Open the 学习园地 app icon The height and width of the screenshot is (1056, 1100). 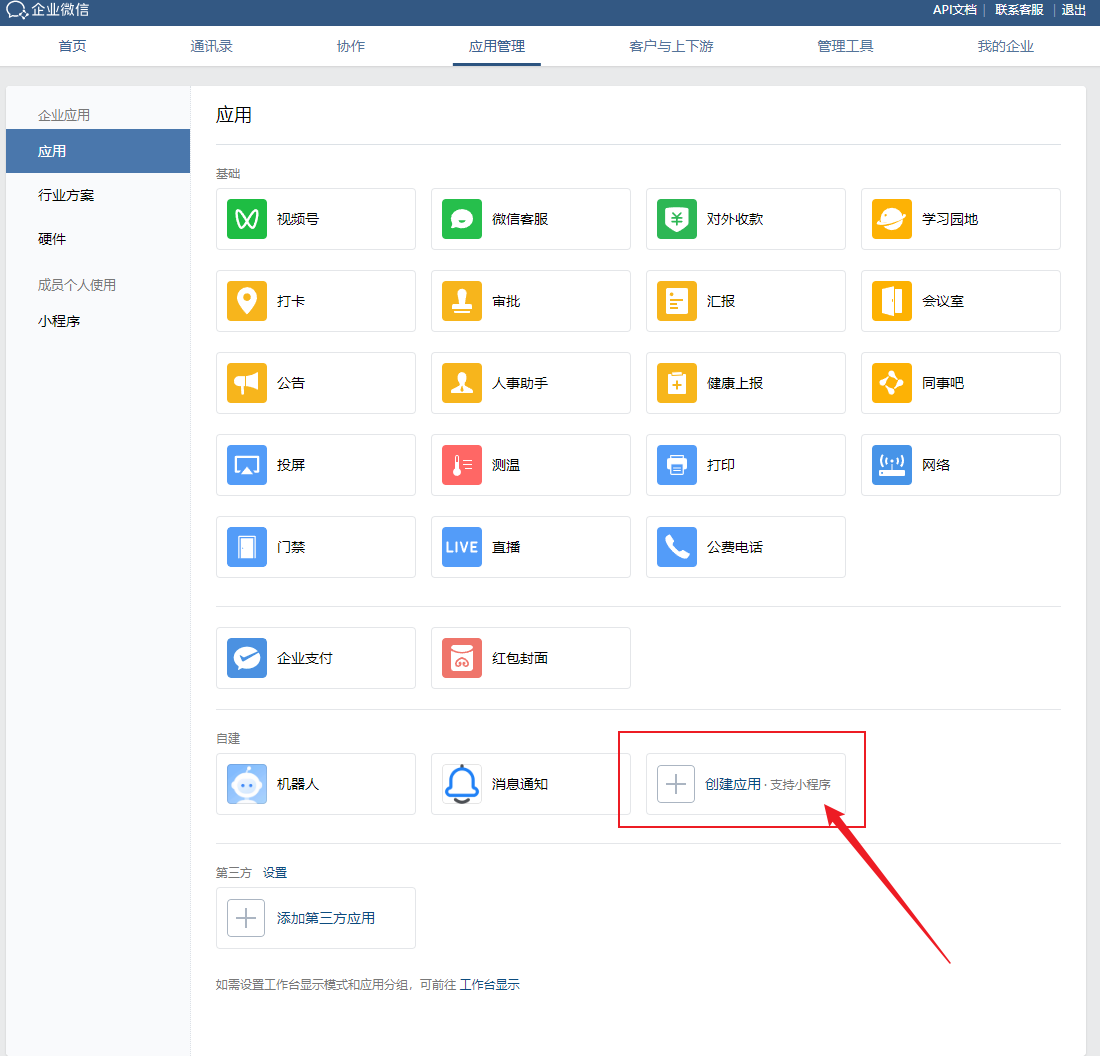tap(892, 219)
